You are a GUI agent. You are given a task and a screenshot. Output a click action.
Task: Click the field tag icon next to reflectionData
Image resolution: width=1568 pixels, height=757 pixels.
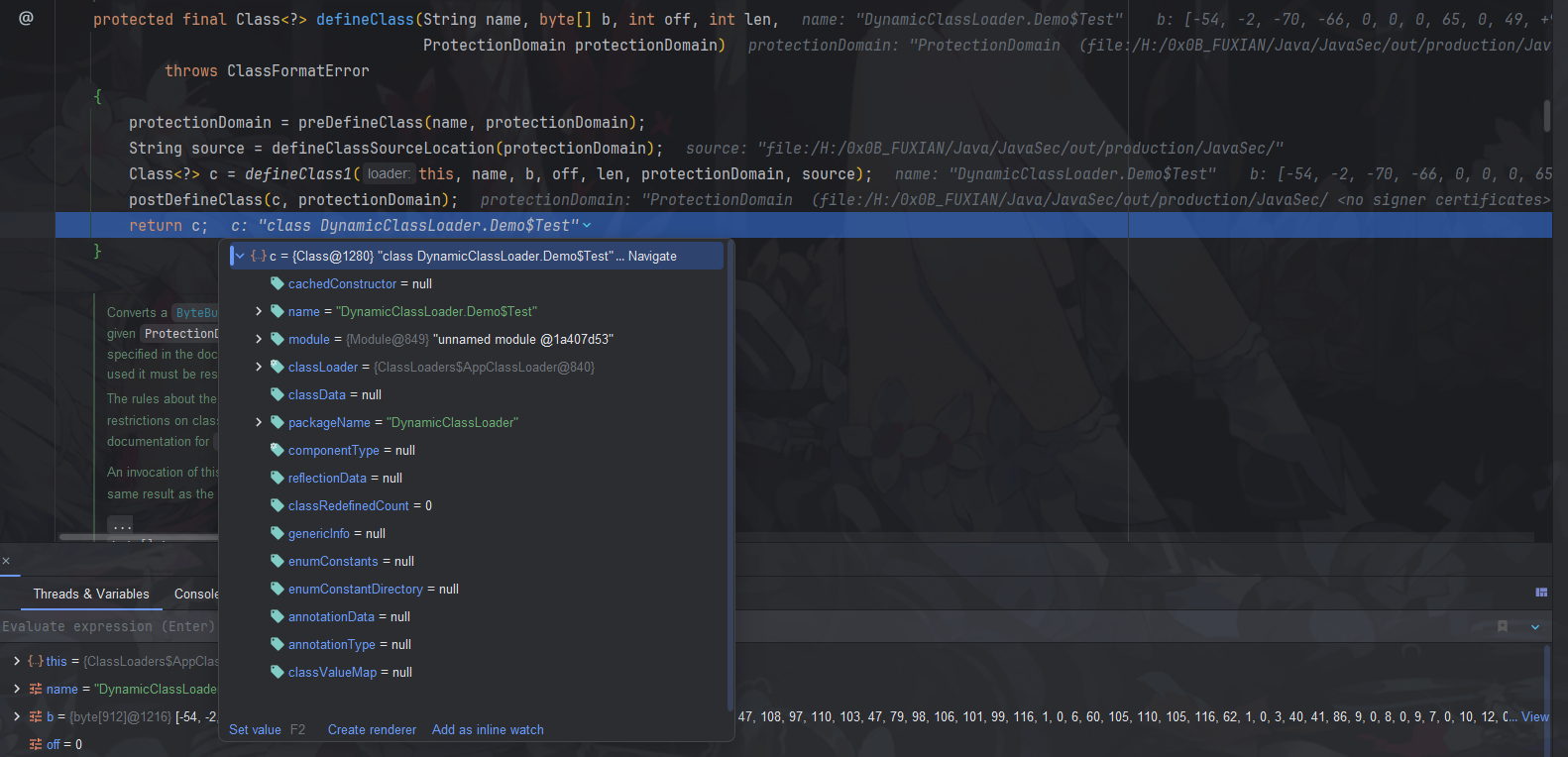tap(278, 478)
